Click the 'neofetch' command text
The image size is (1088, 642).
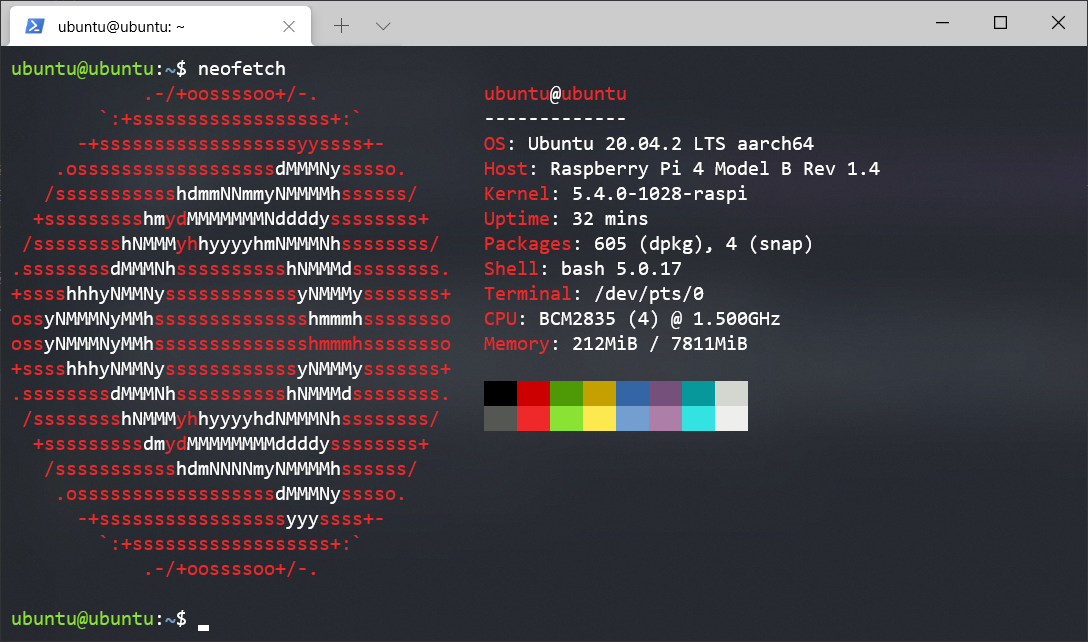(241, 69)
